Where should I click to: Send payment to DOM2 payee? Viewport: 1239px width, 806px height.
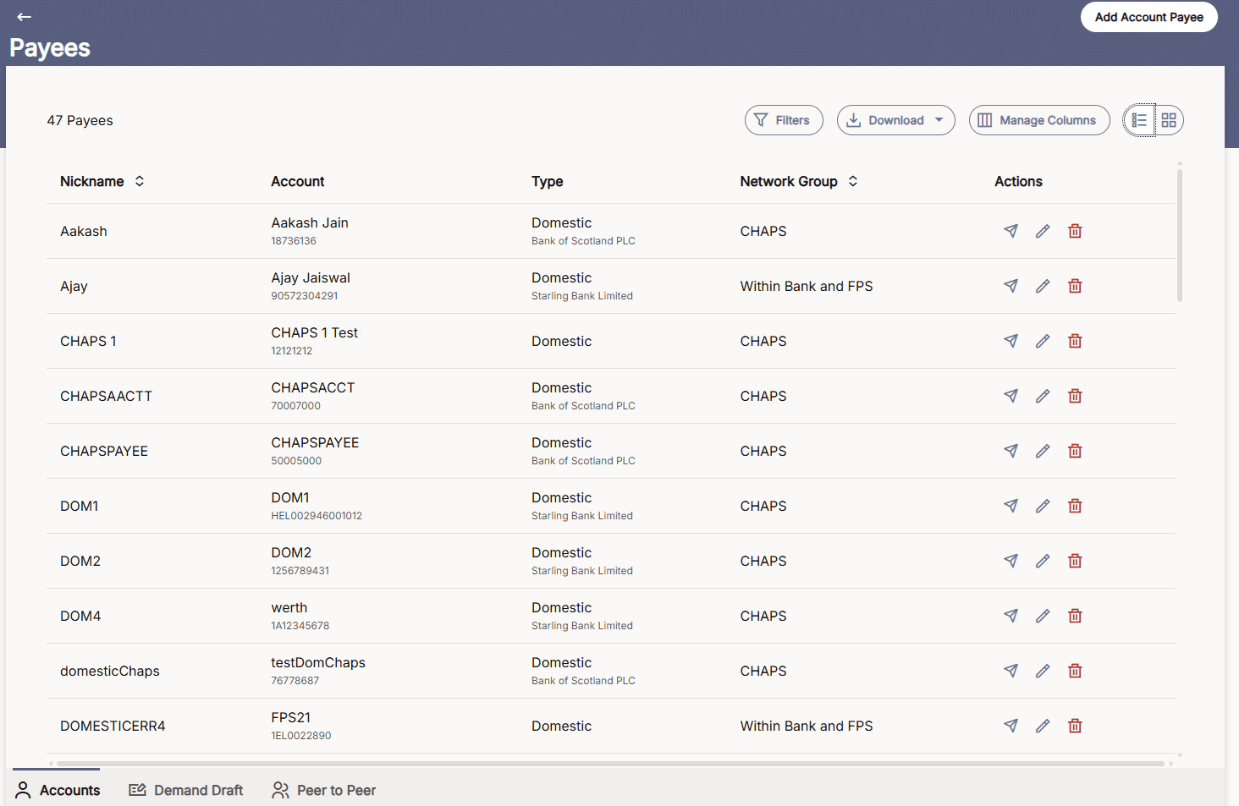tap(1011, 561)
